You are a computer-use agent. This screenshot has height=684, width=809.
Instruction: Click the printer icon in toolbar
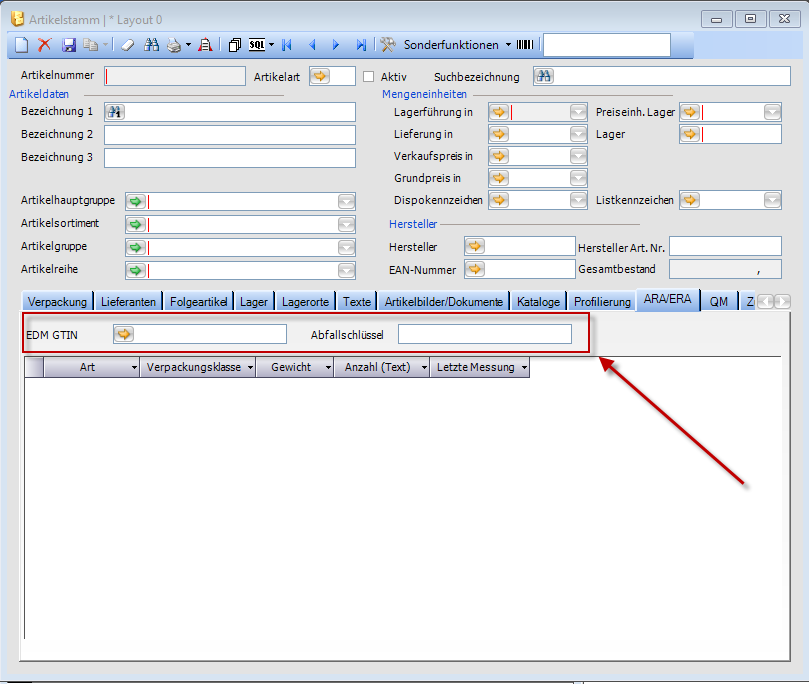[x=174, y=45]
